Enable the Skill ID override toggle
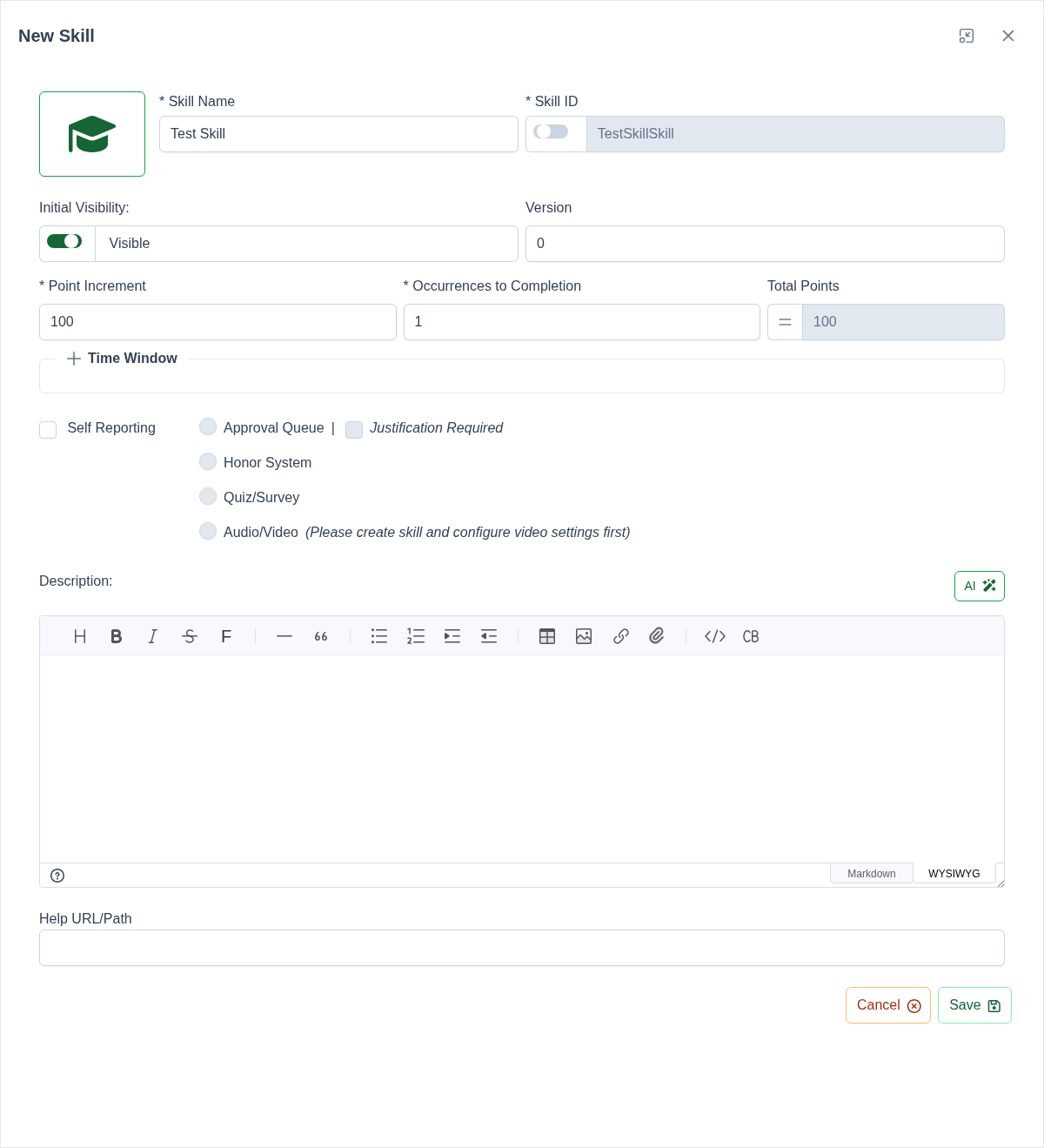 tap(551, 131)
